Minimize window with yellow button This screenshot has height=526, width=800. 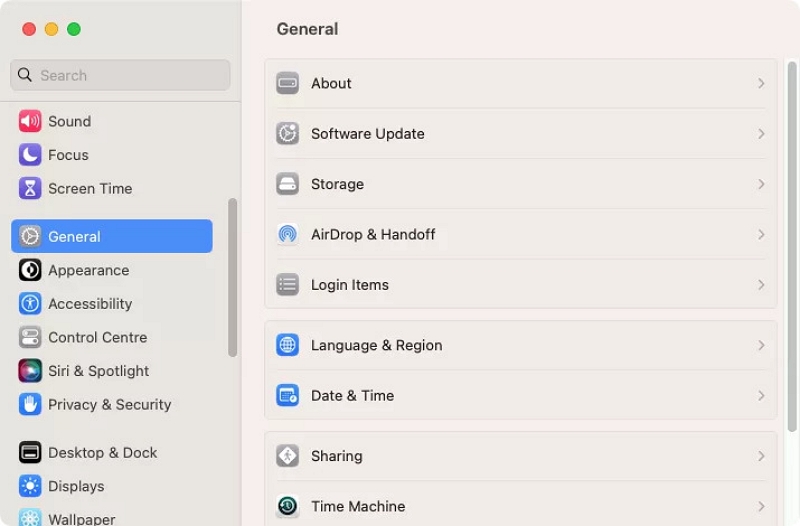[x=52, y=29]
